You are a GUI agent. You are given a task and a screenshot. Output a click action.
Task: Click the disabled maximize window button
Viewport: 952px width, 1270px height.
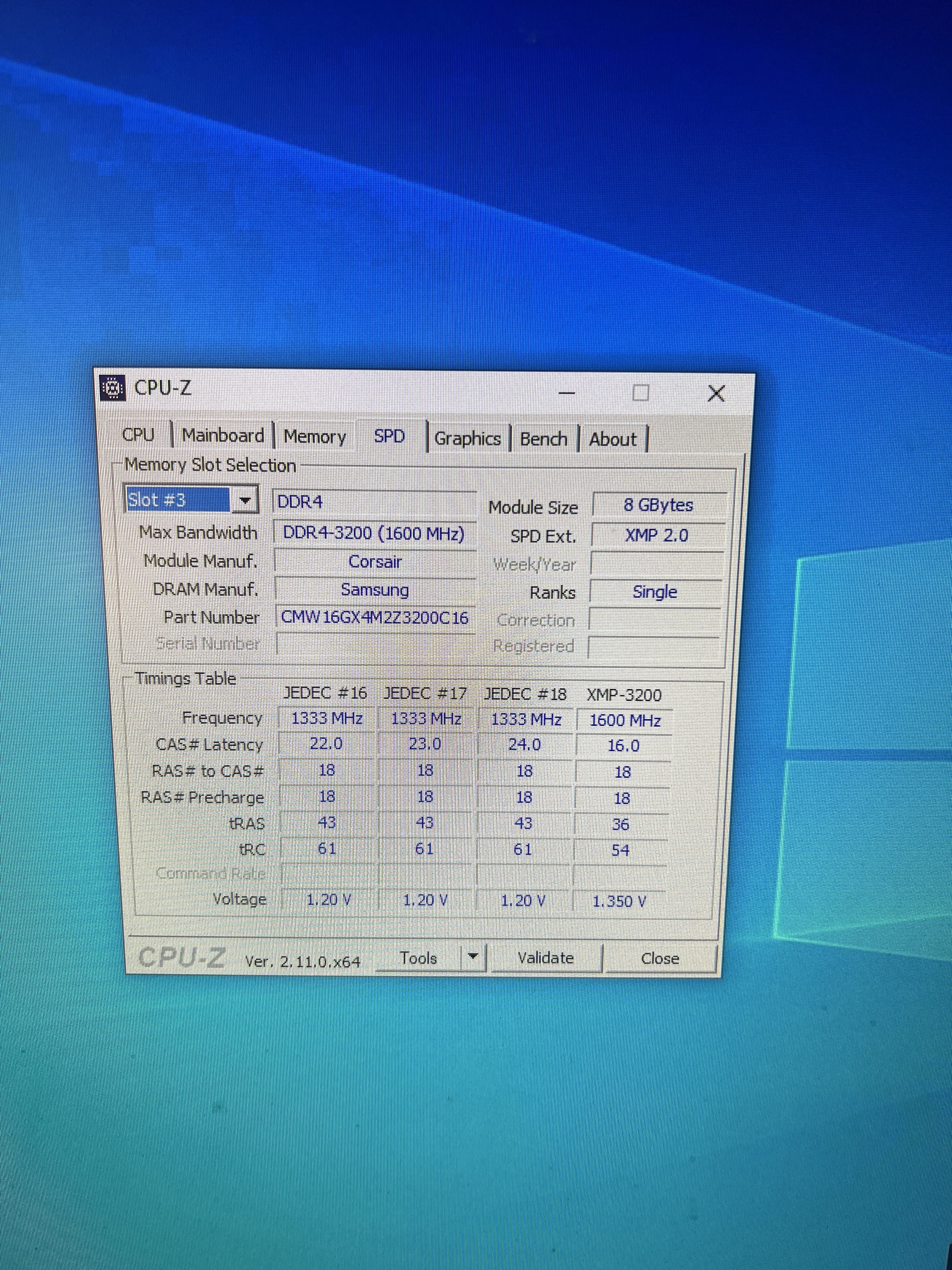pyautogui.click(x=640, y=393)
